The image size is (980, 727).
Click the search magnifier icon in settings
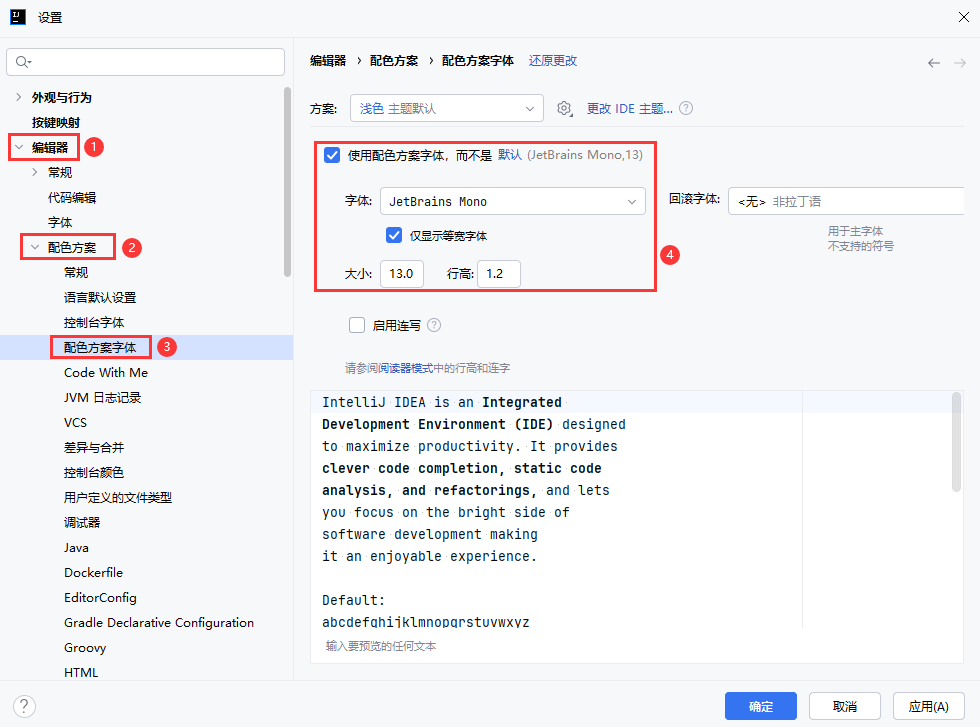point(23,62)
